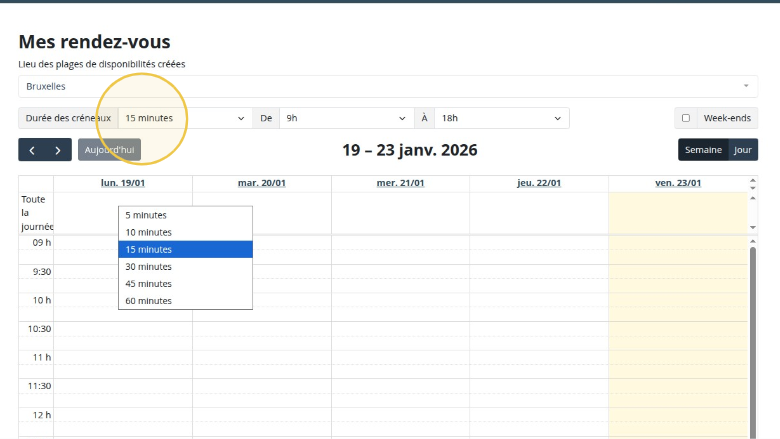Open the start hour 9h dropdown
The image size is (780, 439).
click(x=346, y=118)
